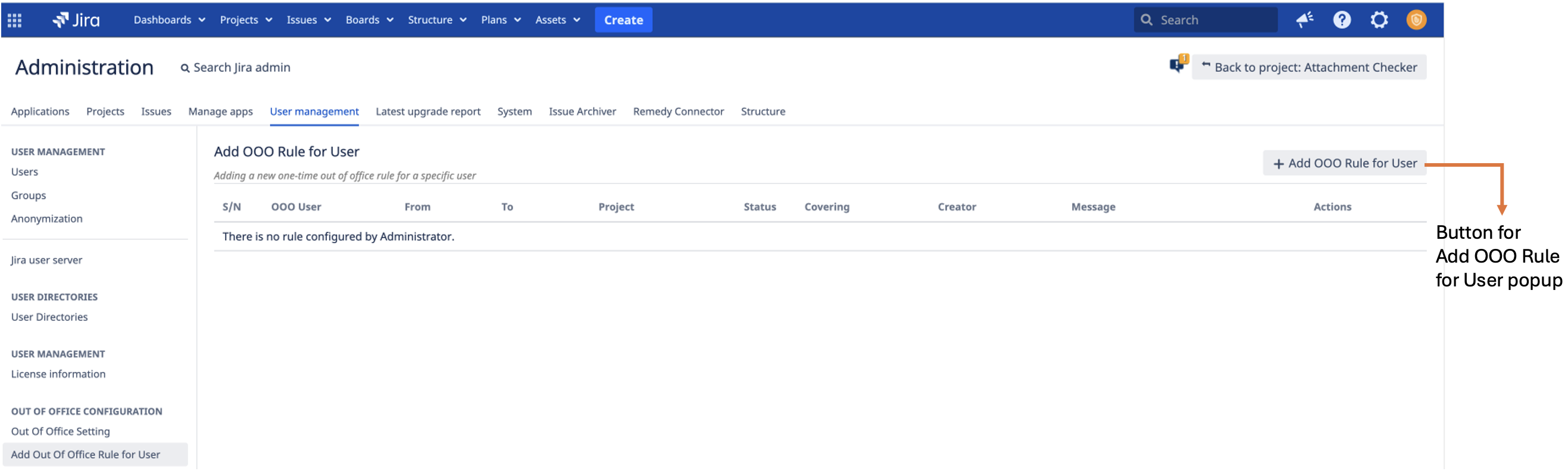Open the notifications megaphone icon
Image resolution: width=1568 pixels, height=474 pixels.
click(1304, 20)
